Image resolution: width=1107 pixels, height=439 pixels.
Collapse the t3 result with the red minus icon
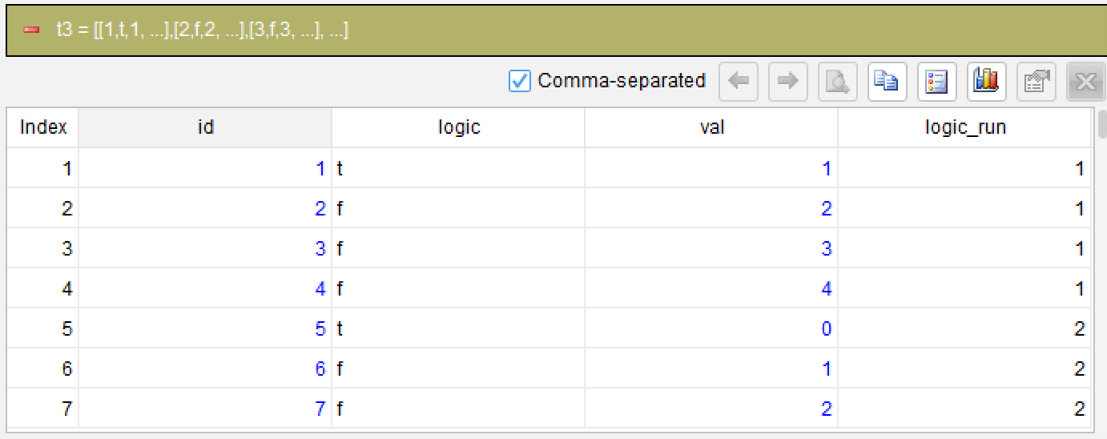tap(30, 30)
